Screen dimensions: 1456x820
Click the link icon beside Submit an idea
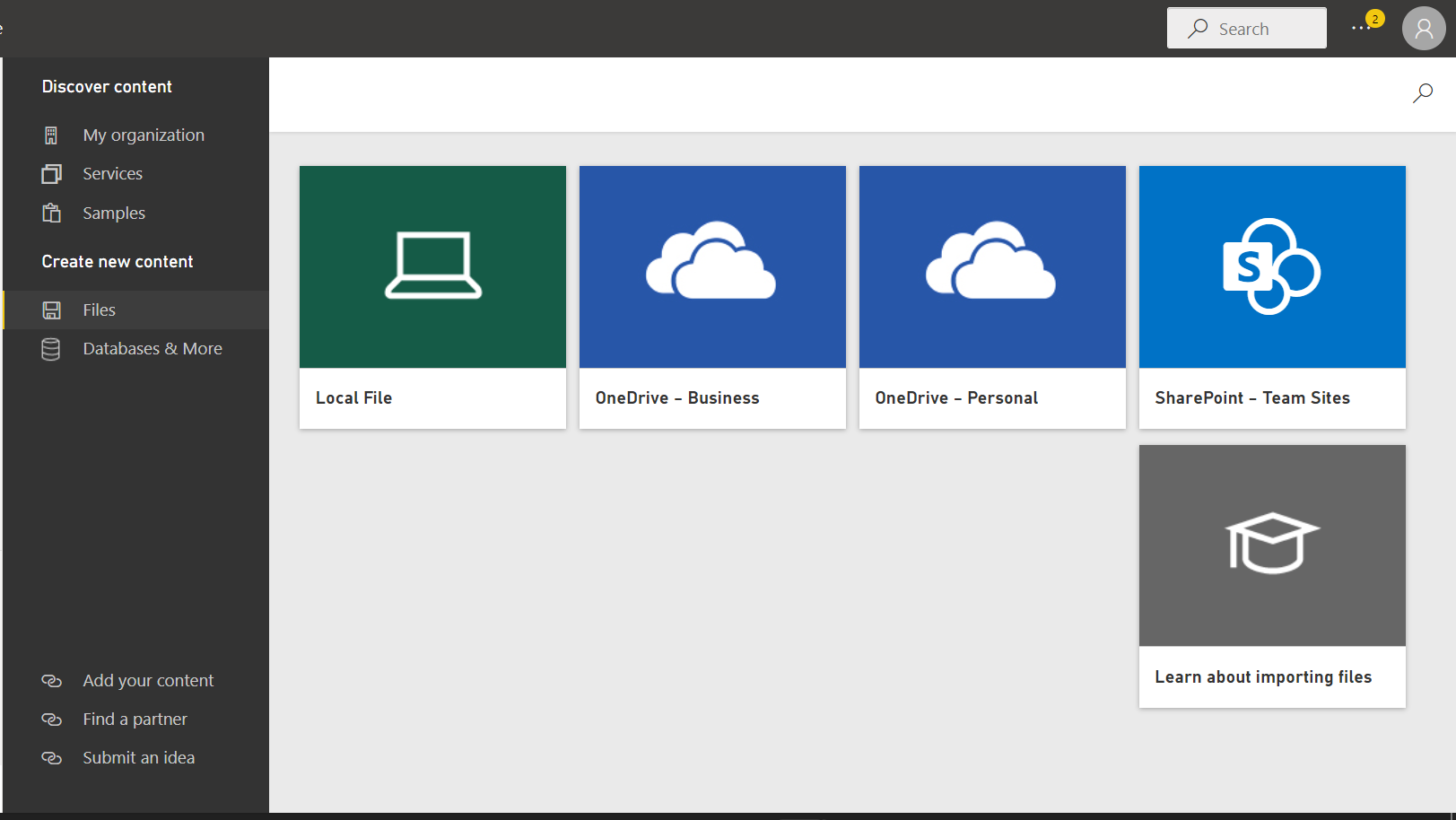(x=52, y=758)
